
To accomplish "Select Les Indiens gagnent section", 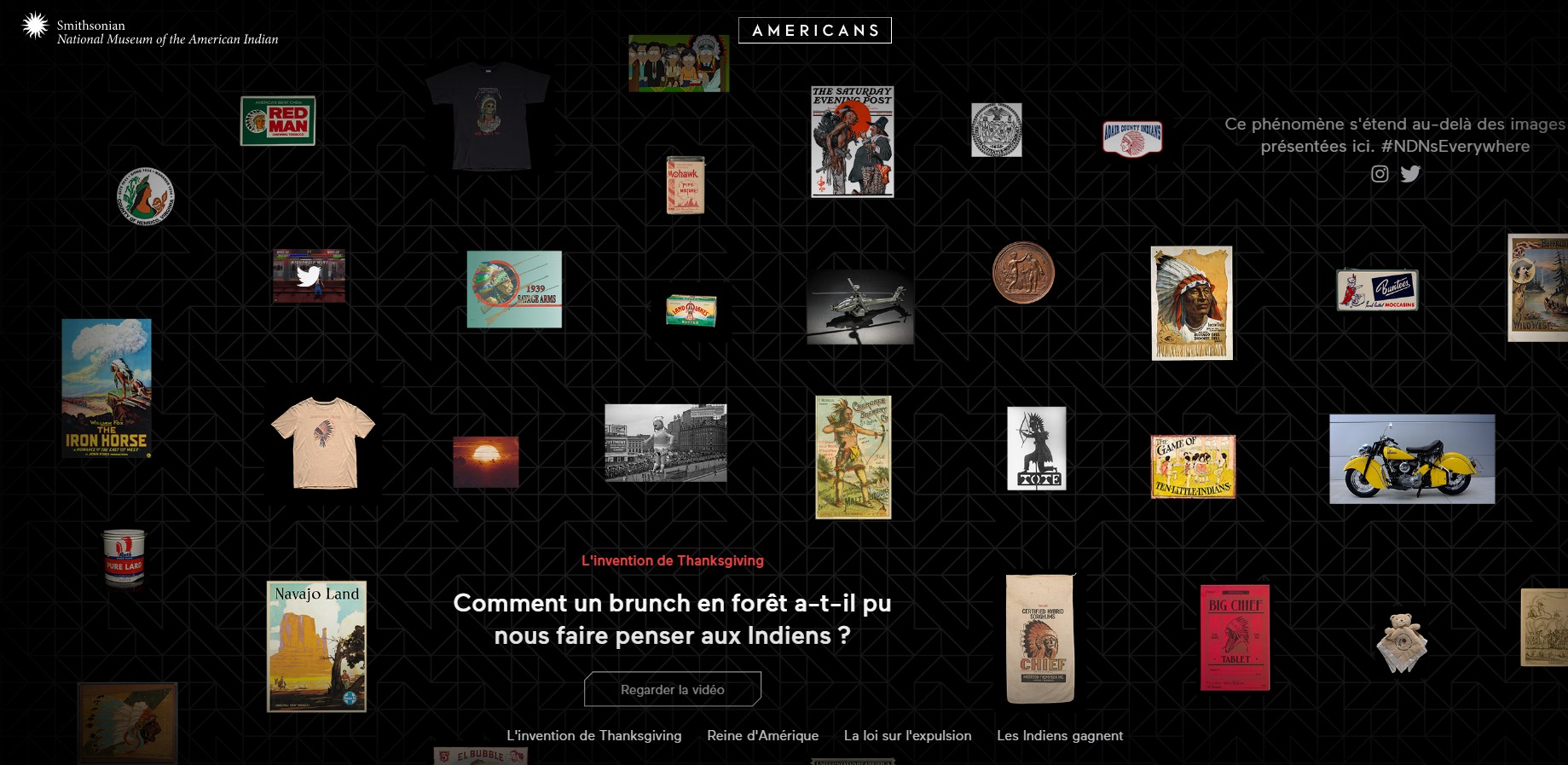I will [x=1060, y=735].
